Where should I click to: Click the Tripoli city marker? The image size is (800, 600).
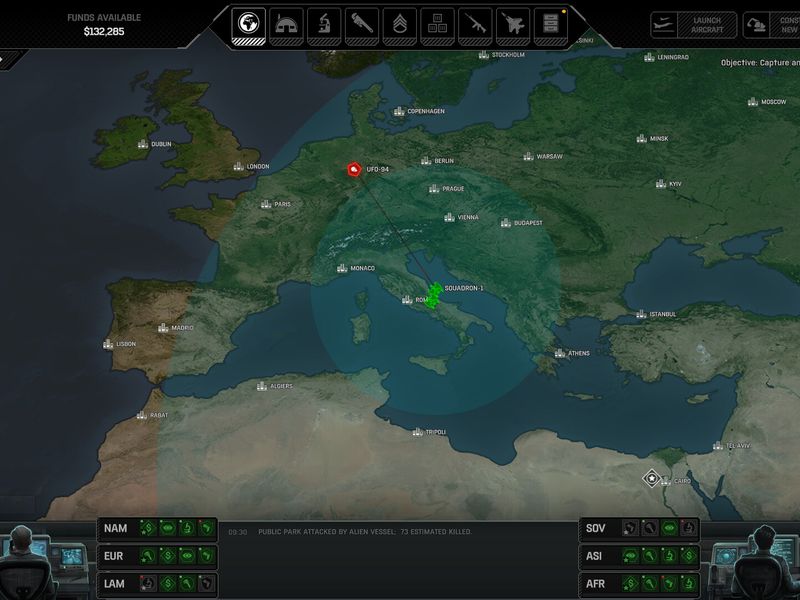pos(417,432)
